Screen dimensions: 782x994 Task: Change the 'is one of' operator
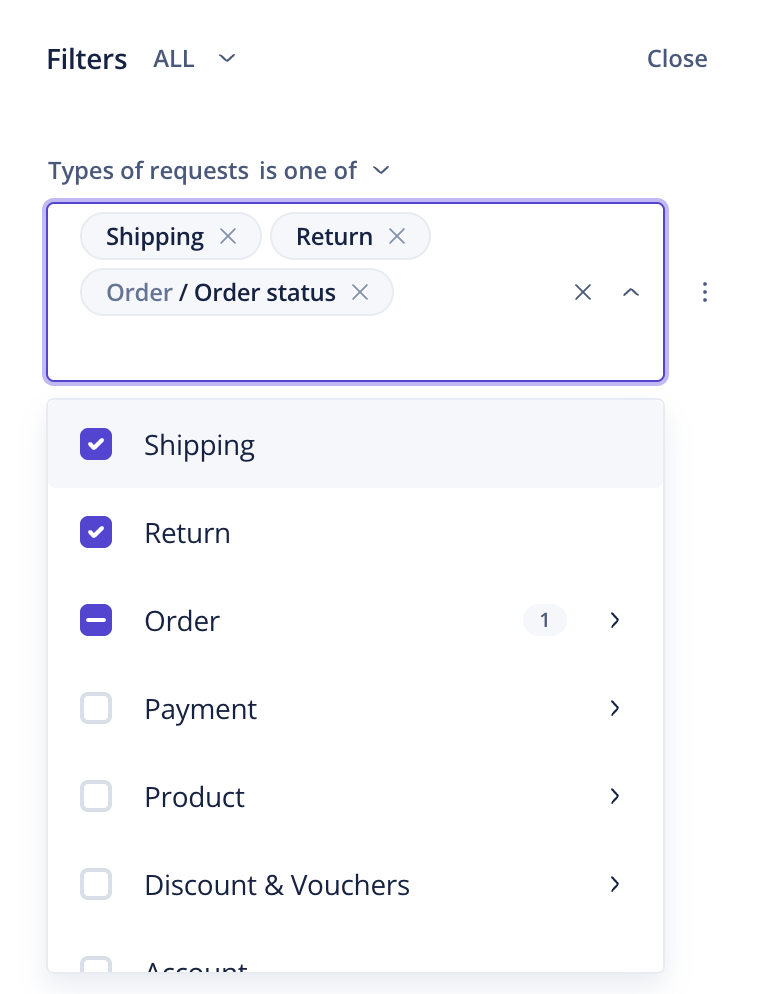point(324,171)
